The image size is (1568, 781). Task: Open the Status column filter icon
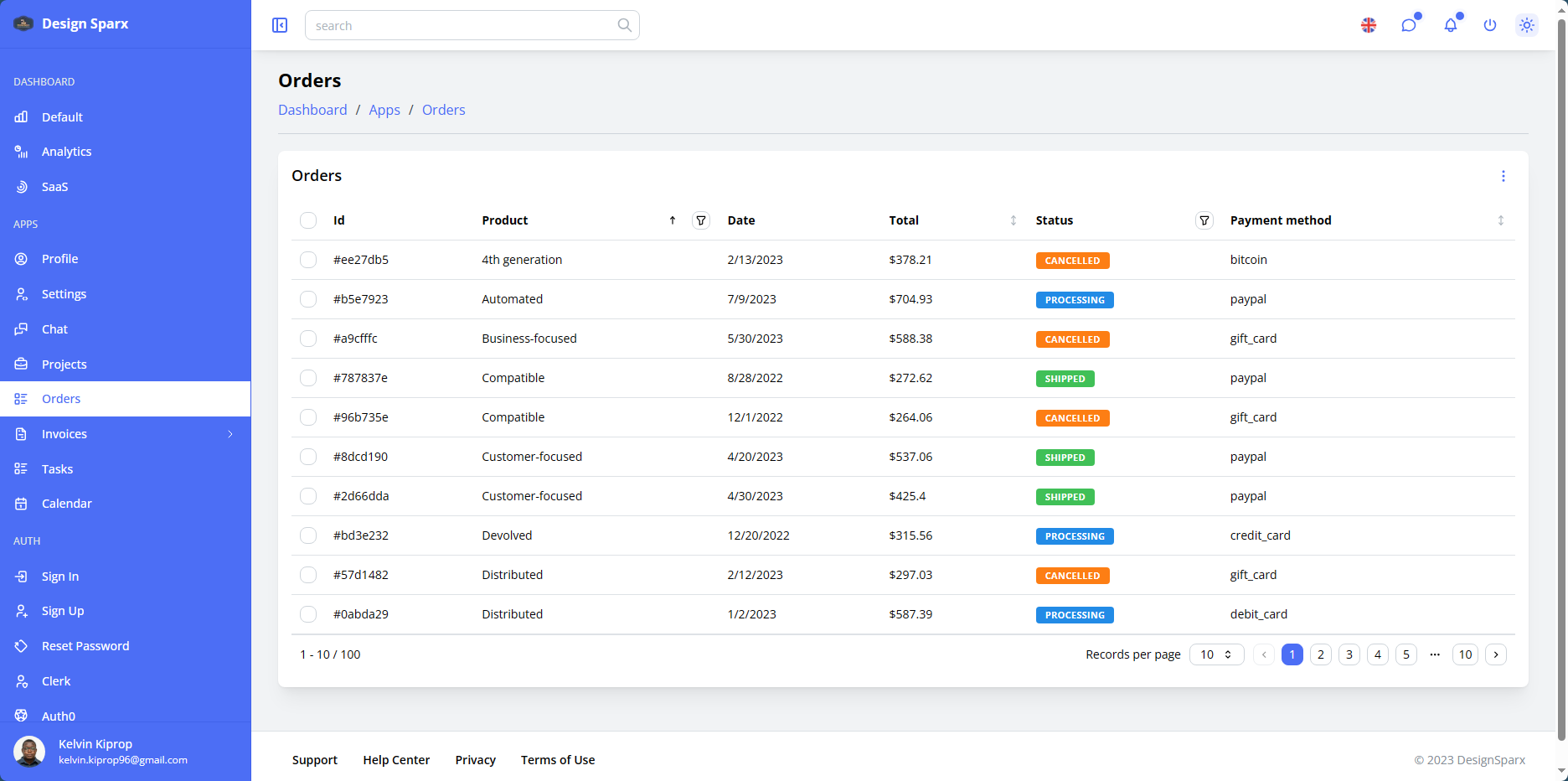(1204, 220)
